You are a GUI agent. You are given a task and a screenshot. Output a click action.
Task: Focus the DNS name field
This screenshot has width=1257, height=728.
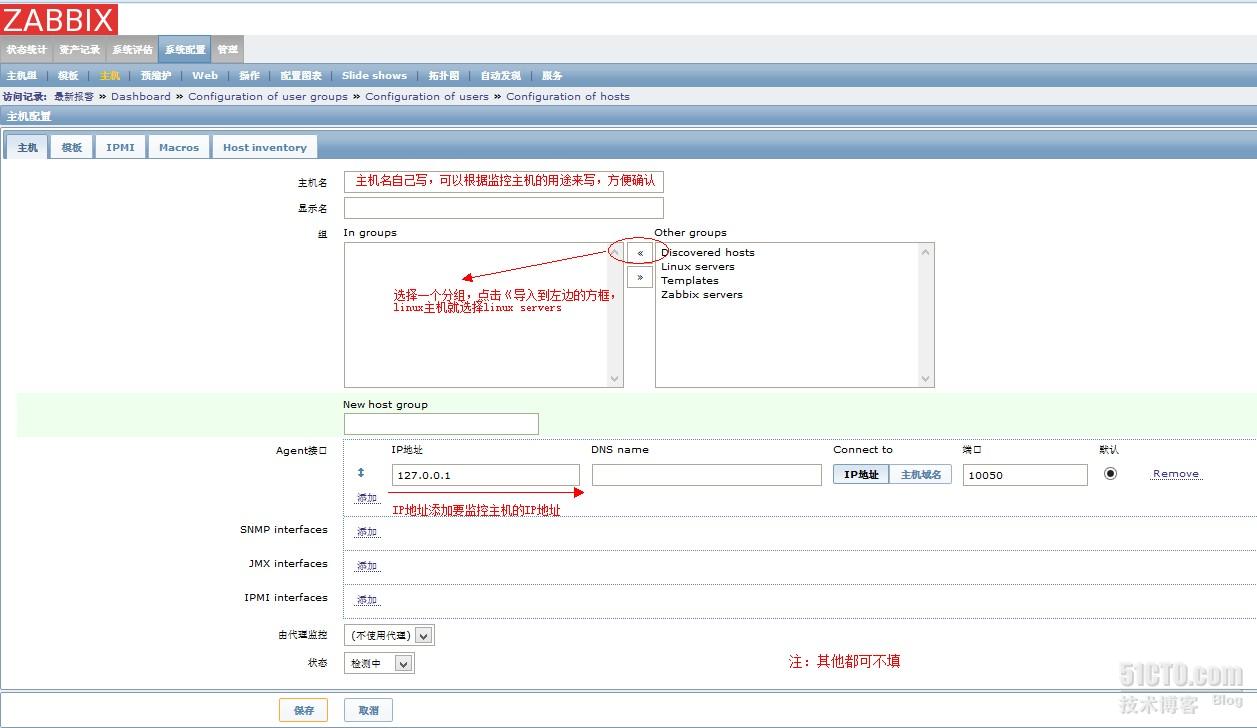click(707, 475)
